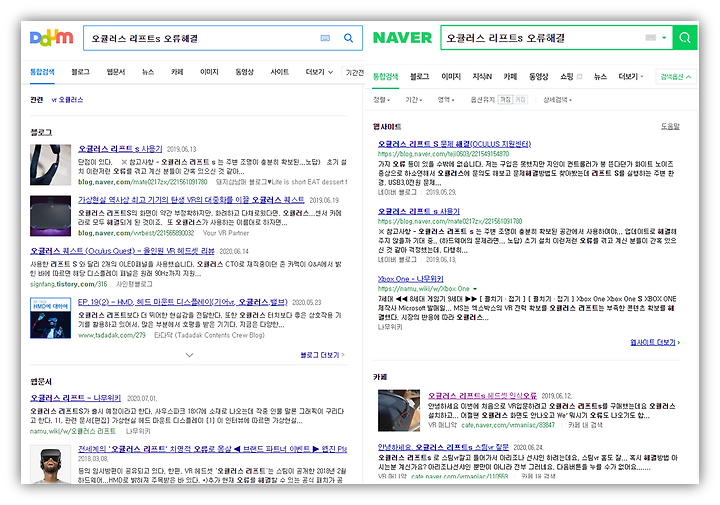Select Daum 통합검색 tab
Viewport: 720px width, 505px height.
[42, 72]
